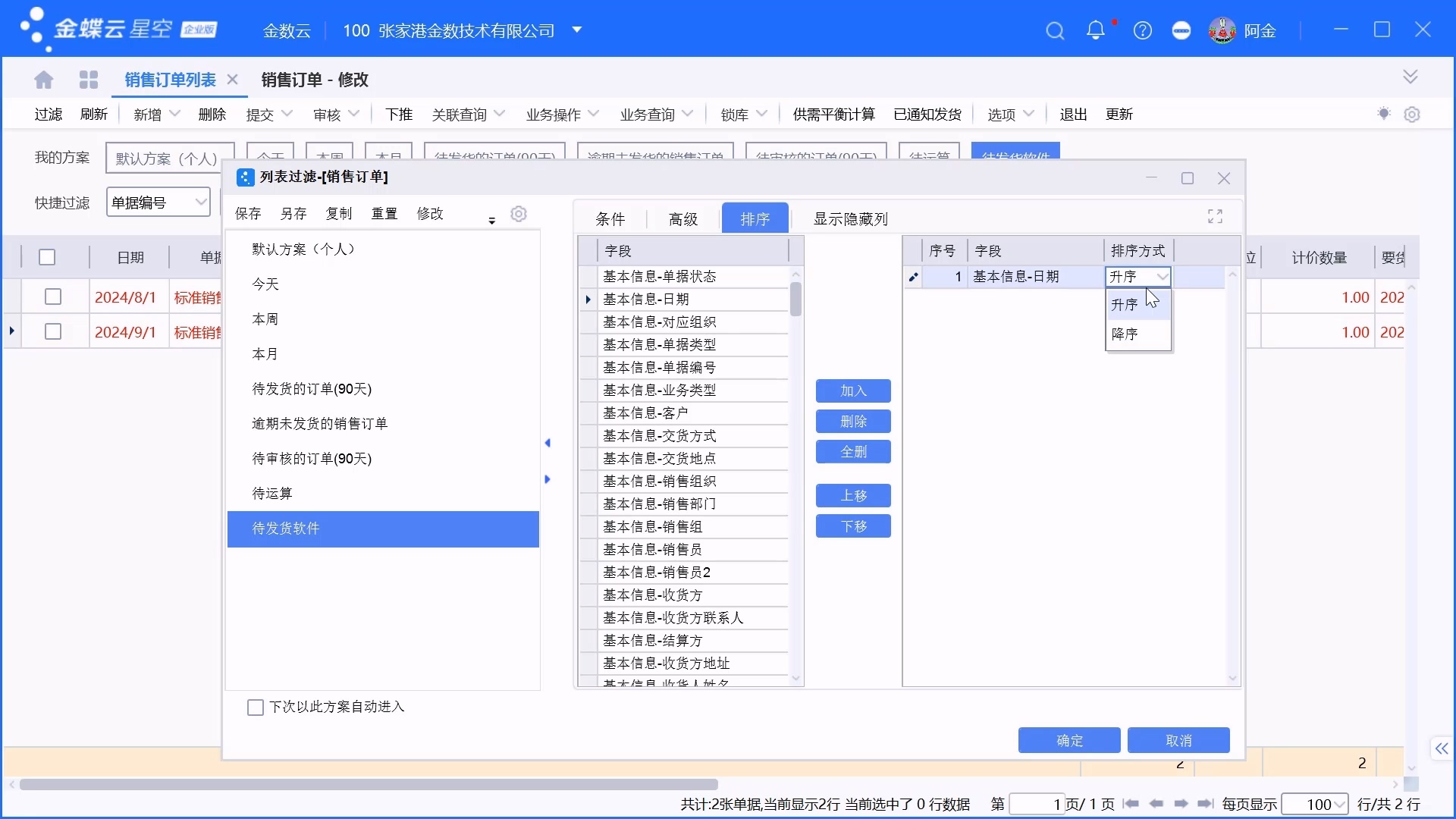Go to previous page of the list
This screenshot has width=1456, height=819.
[1156, 804]
